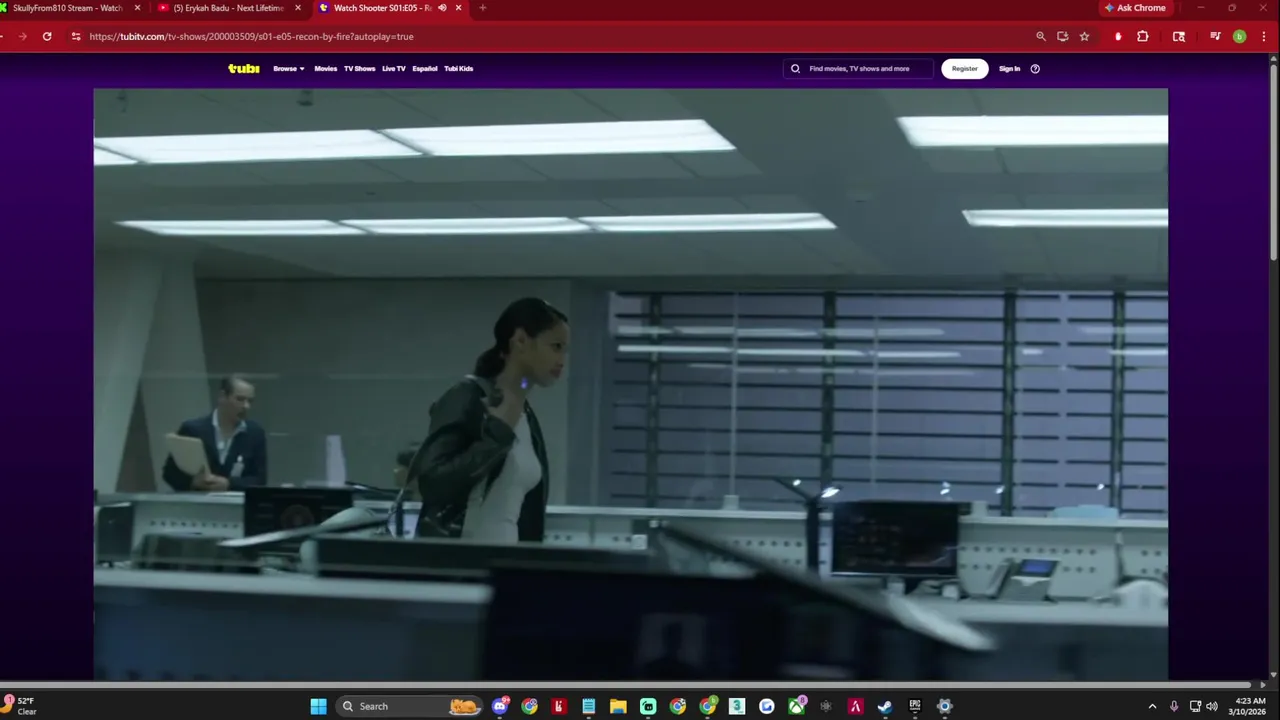This screenshot has width=1280, height=720.
Task: Open Español section
Action: tap(425, 69)
